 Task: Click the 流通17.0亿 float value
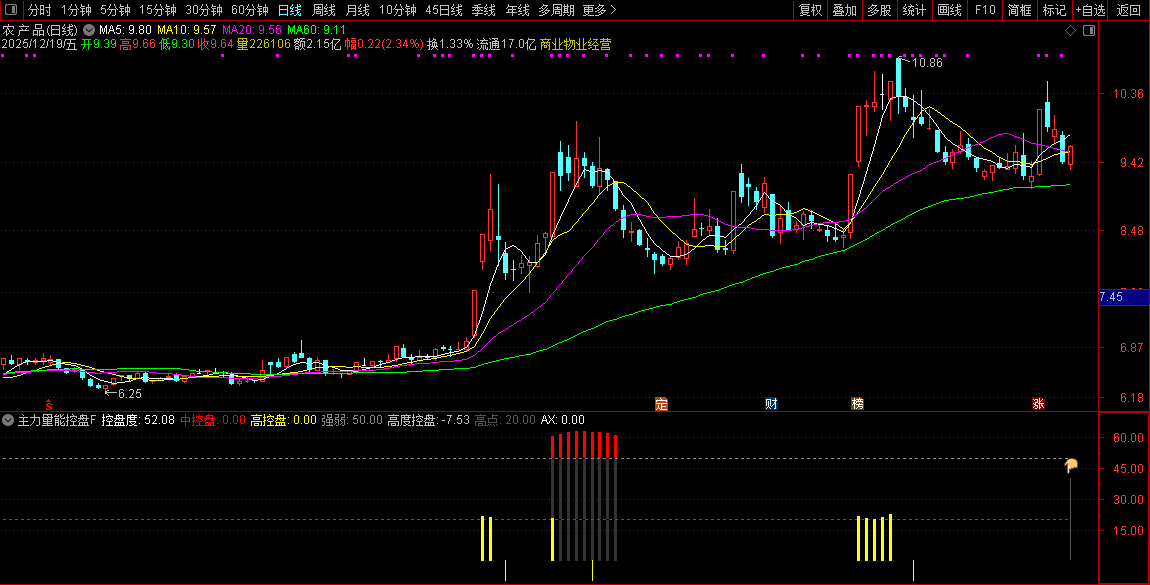point(506,44)
